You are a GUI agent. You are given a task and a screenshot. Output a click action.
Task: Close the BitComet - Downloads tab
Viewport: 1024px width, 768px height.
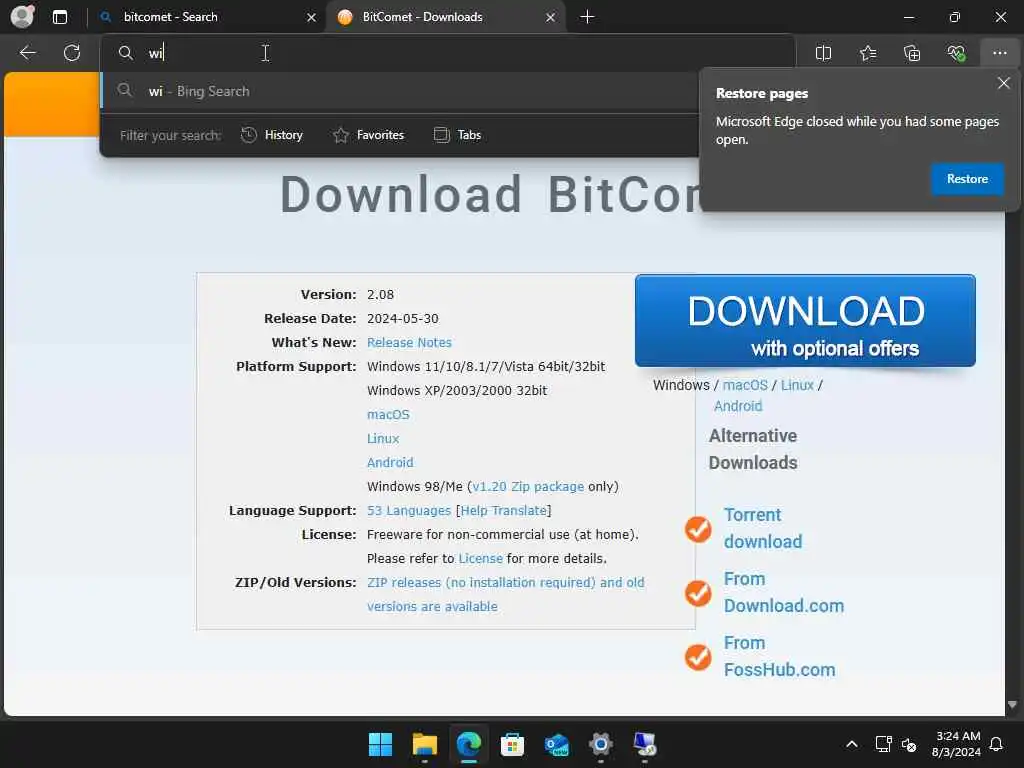coord(551,18)
